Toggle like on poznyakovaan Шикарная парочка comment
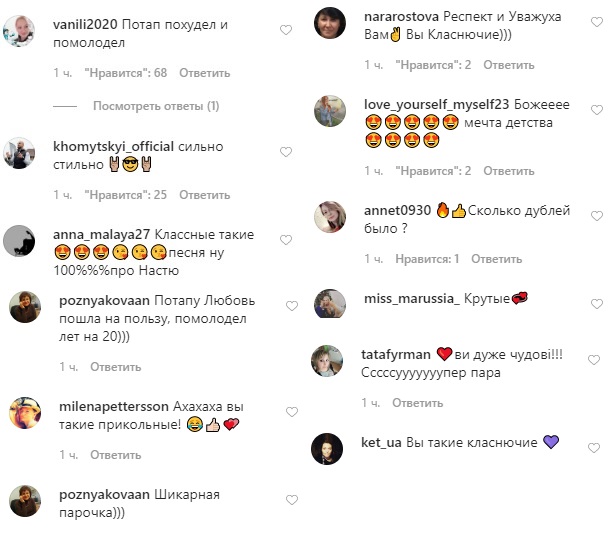 click(x=292, y=500)
